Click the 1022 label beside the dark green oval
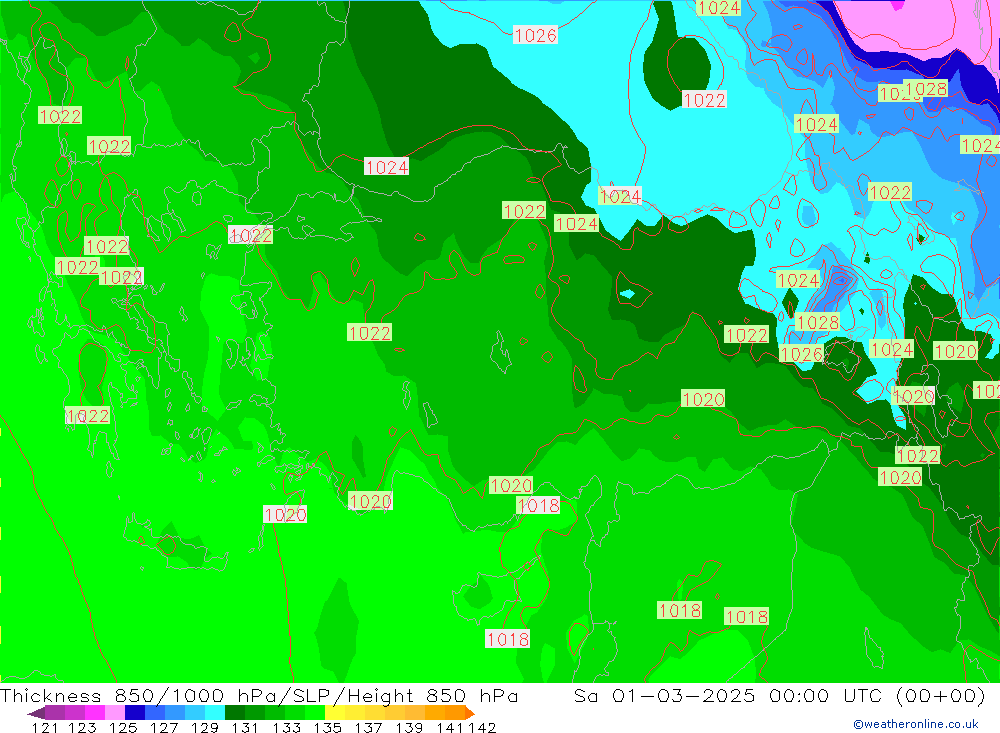The width and height of the screenshot is (1000, 733). point(704,100)
